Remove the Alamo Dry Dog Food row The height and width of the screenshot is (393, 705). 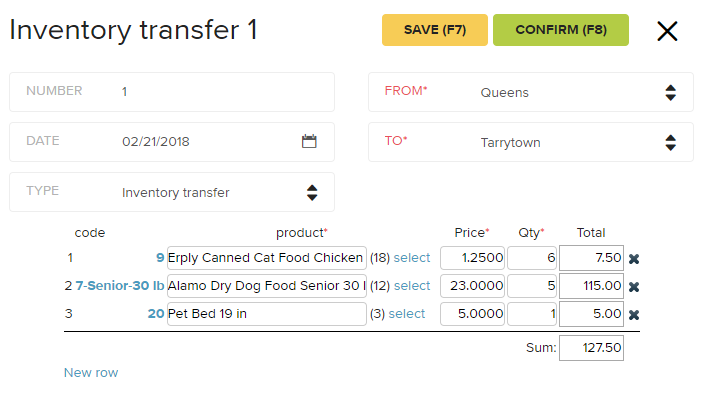pyautogui.click(x=634, y=287)
